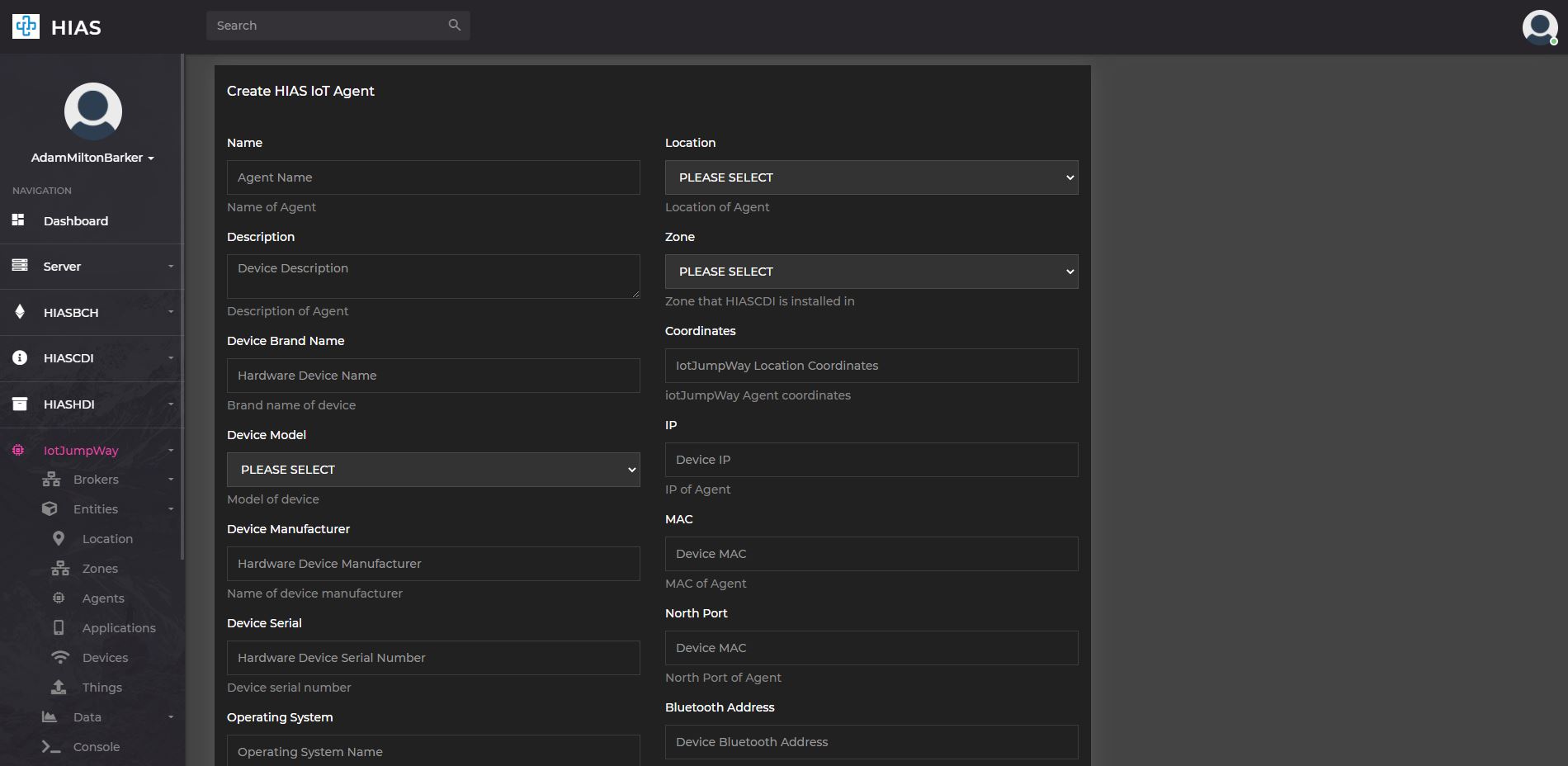1568x766 pixels.
Task: Focus the Device Description textarea
Action: click(433, 277)
